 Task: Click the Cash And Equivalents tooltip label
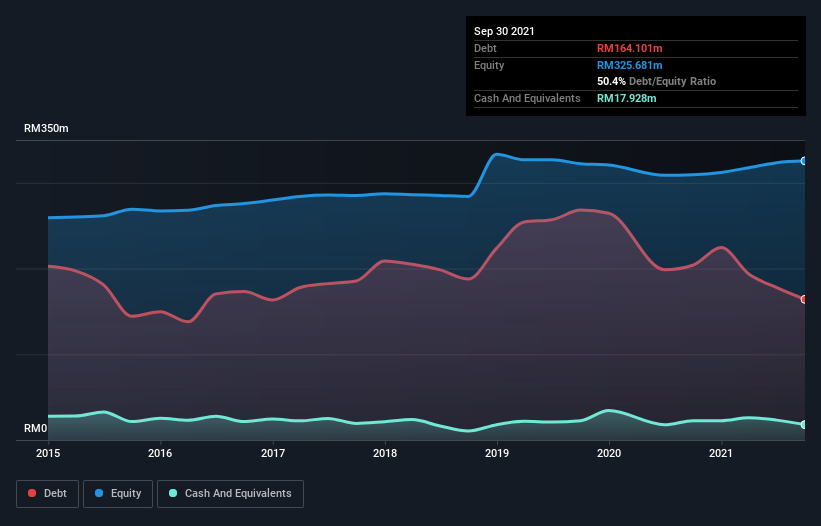pyautogui.click(x=527, y=98)
